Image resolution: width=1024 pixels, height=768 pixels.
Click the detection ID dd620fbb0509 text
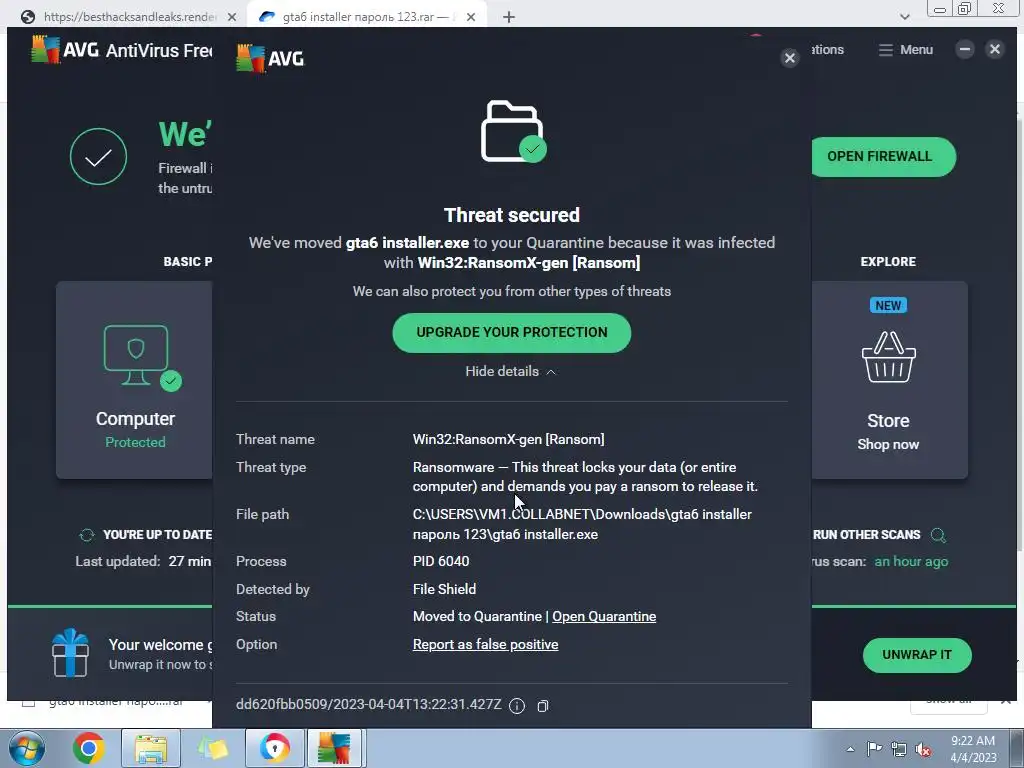368,705
